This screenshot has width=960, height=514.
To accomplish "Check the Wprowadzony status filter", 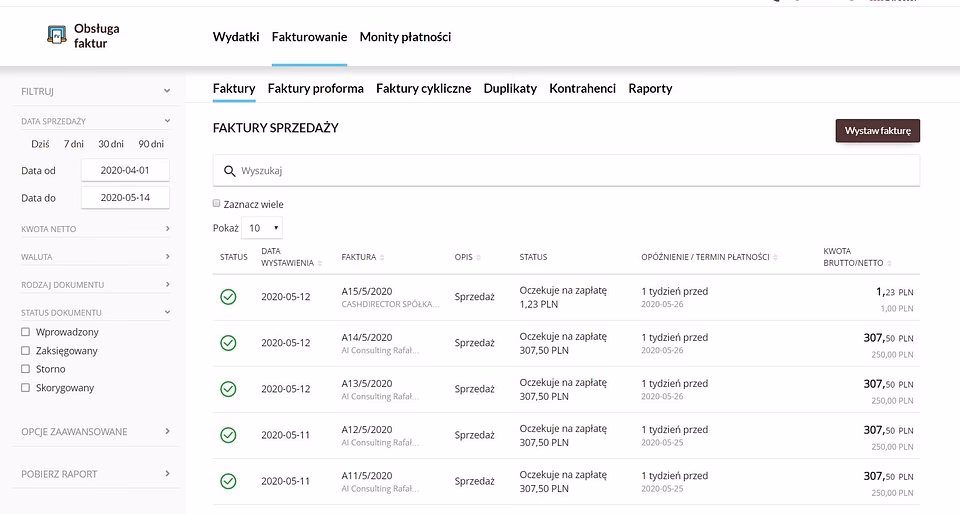I will point(26,332).
